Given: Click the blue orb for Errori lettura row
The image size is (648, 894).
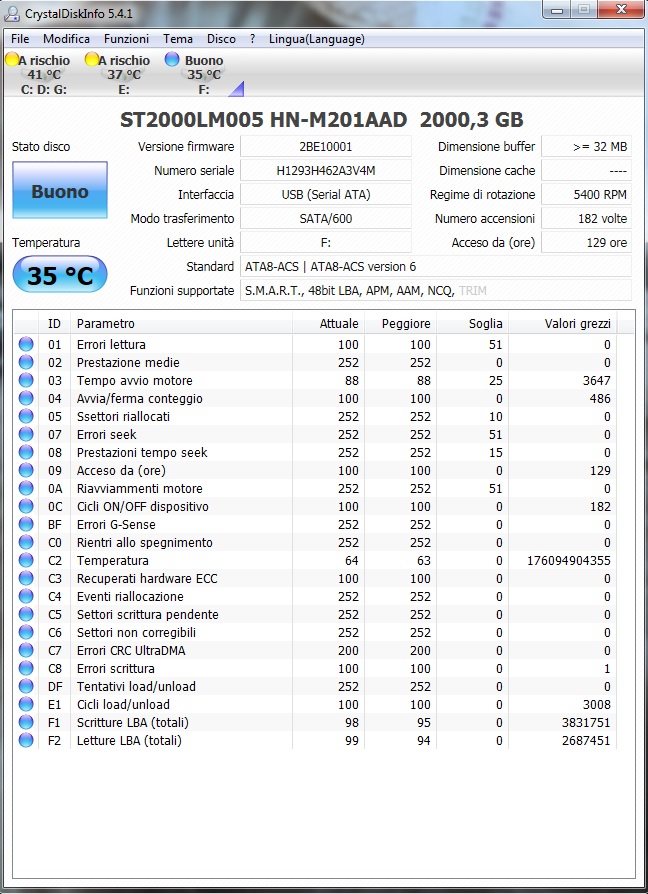Looking at the screenshot, I should [26, 344].
